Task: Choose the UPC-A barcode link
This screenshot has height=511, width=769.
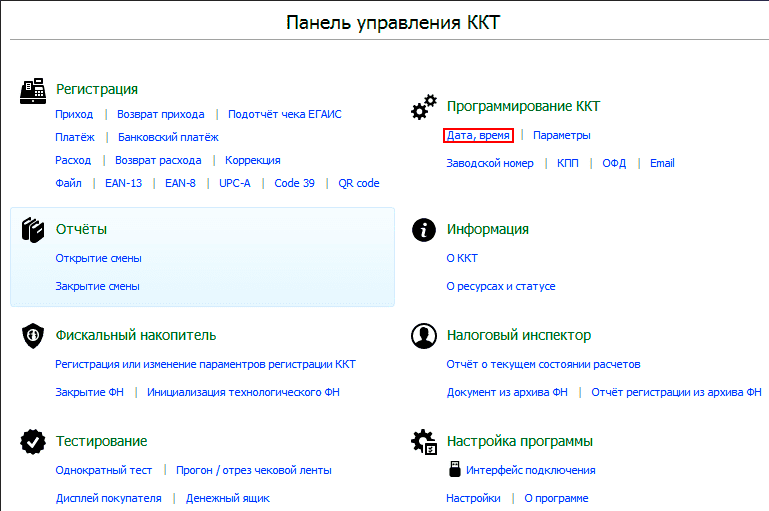Action: 234,183
